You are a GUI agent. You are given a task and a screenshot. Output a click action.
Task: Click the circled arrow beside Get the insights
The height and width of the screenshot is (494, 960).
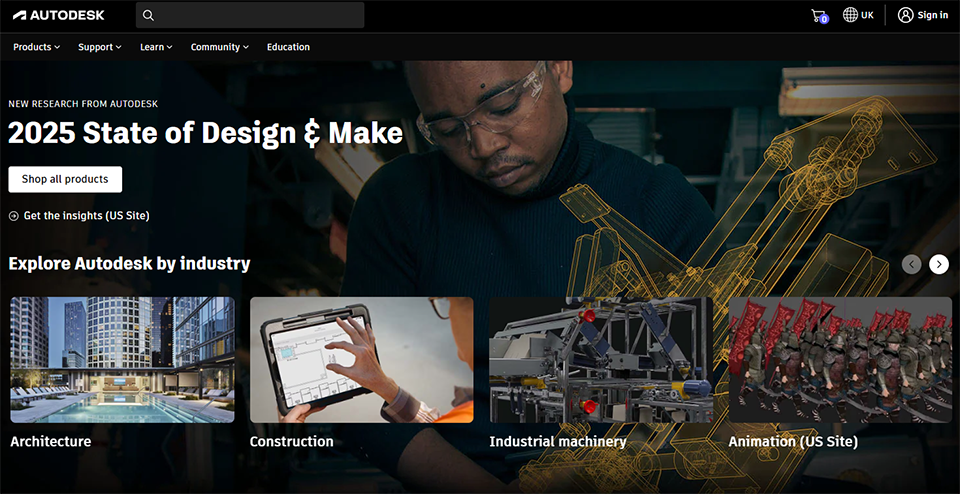[x=13, y=216]
